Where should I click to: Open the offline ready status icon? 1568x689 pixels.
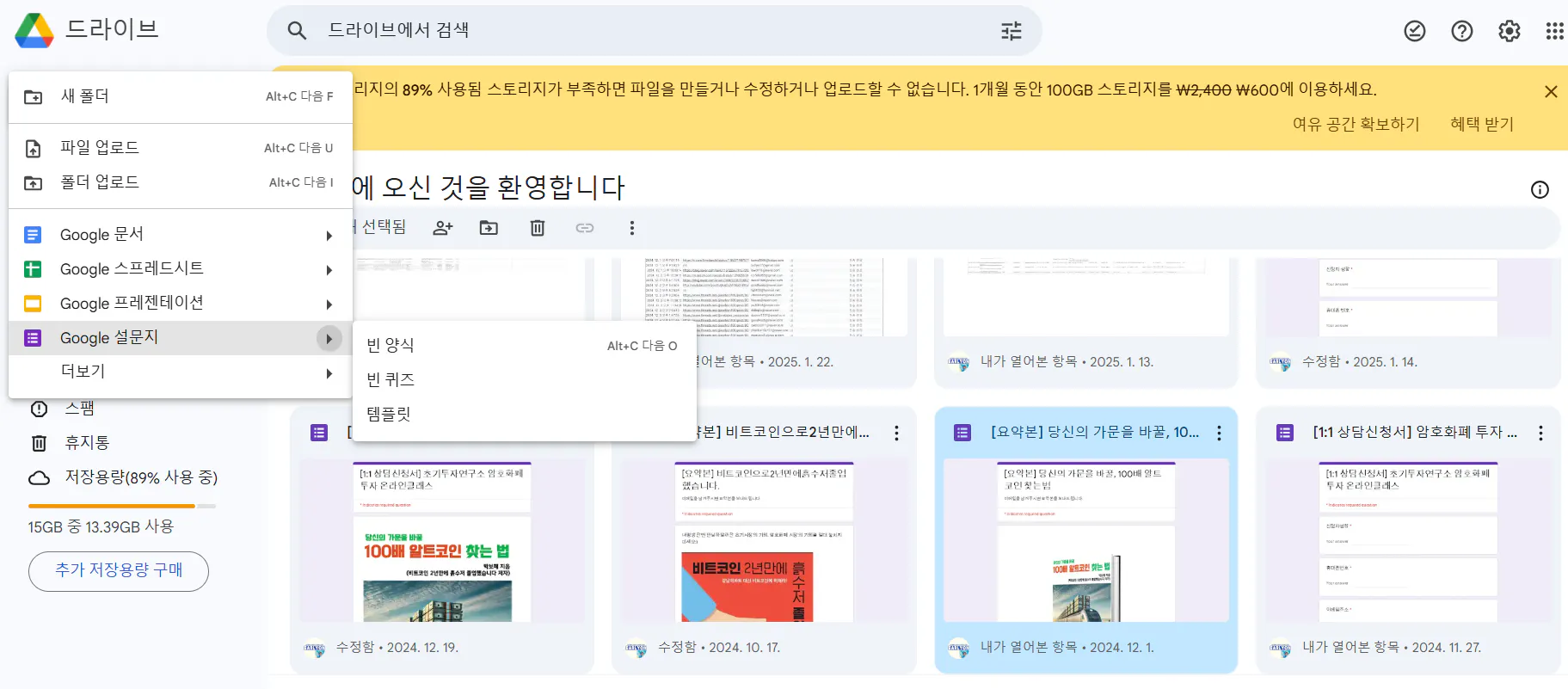tap(1415, 31)
